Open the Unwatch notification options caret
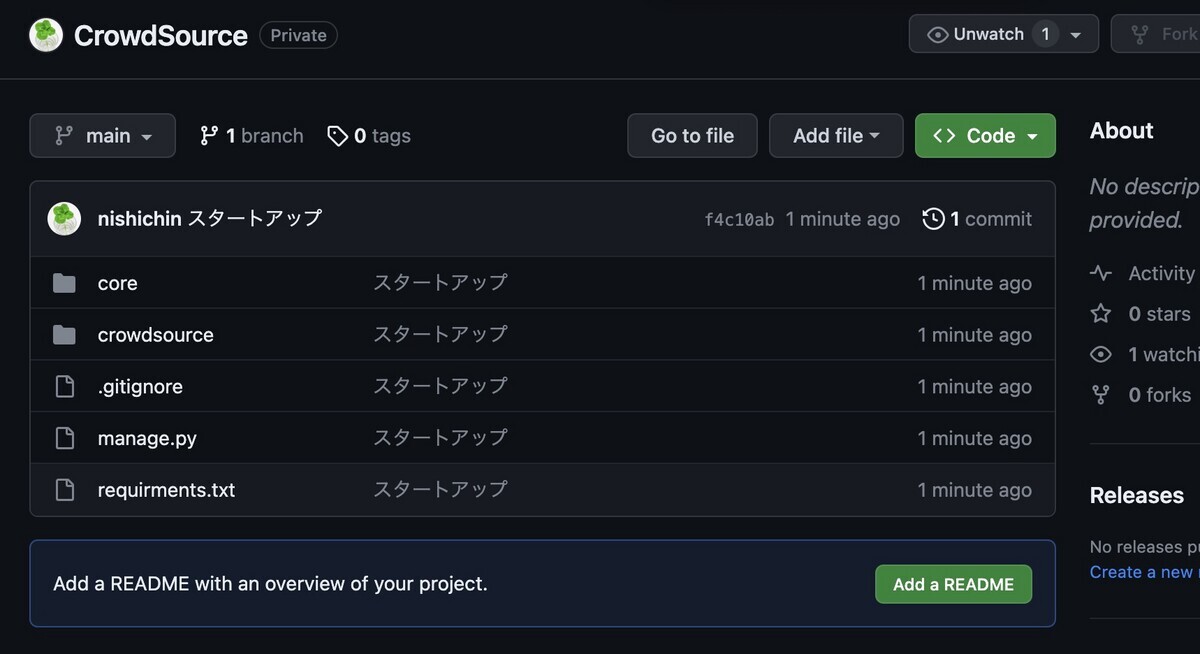The image size is (1200, 654). click(x=1076, y=33)
